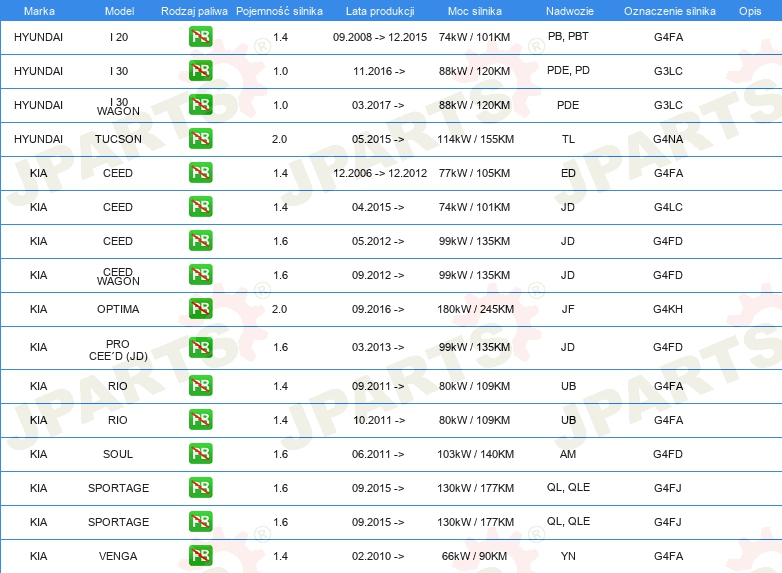Select the 03.2017 -> production date
The width and height of the screenshot is (782, 573).
click(378, 105)
